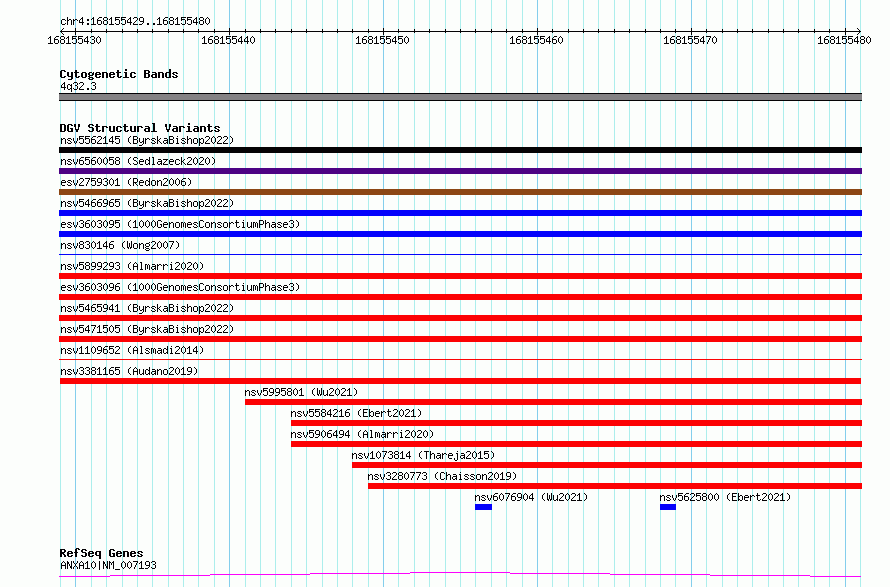Viewport: 890px width, 587px height.
Task: Click the magenta ANXA10 gene line
Action: 460,575
